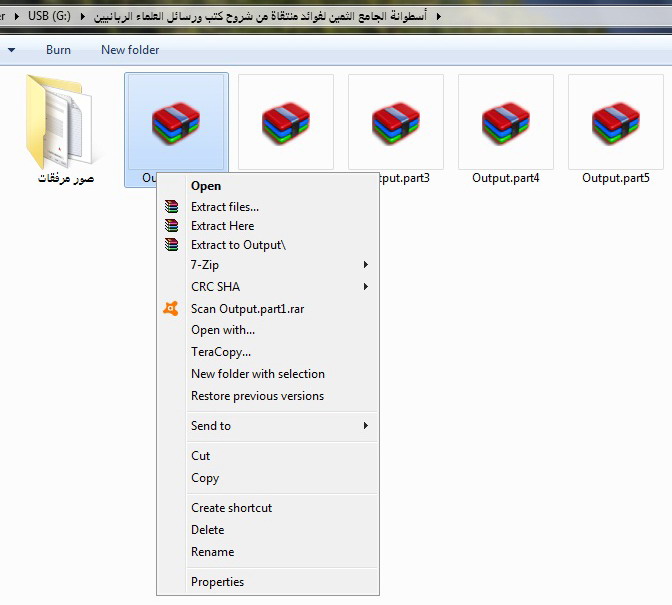Open Properties from the context menu
The height and width of the screenshot is (605, 672).
(217, 582)
